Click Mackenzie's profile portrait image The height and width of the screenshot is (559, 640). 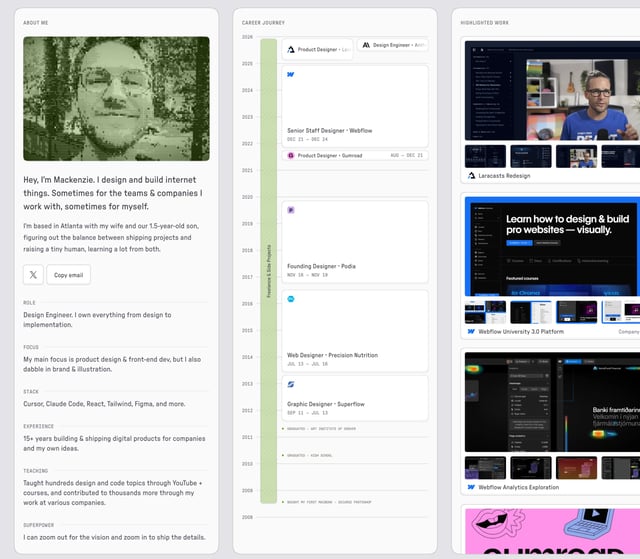(116, 99)
